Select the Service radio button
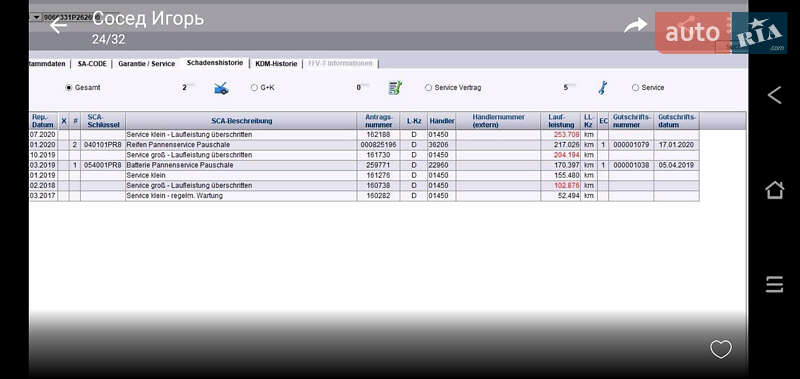Viewport: 800px width, 379px height. [635, 88]
